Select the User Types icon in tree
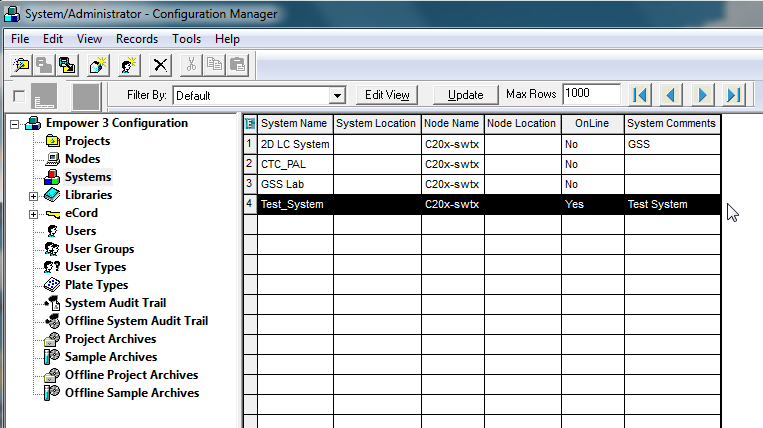 click(52, 267)
